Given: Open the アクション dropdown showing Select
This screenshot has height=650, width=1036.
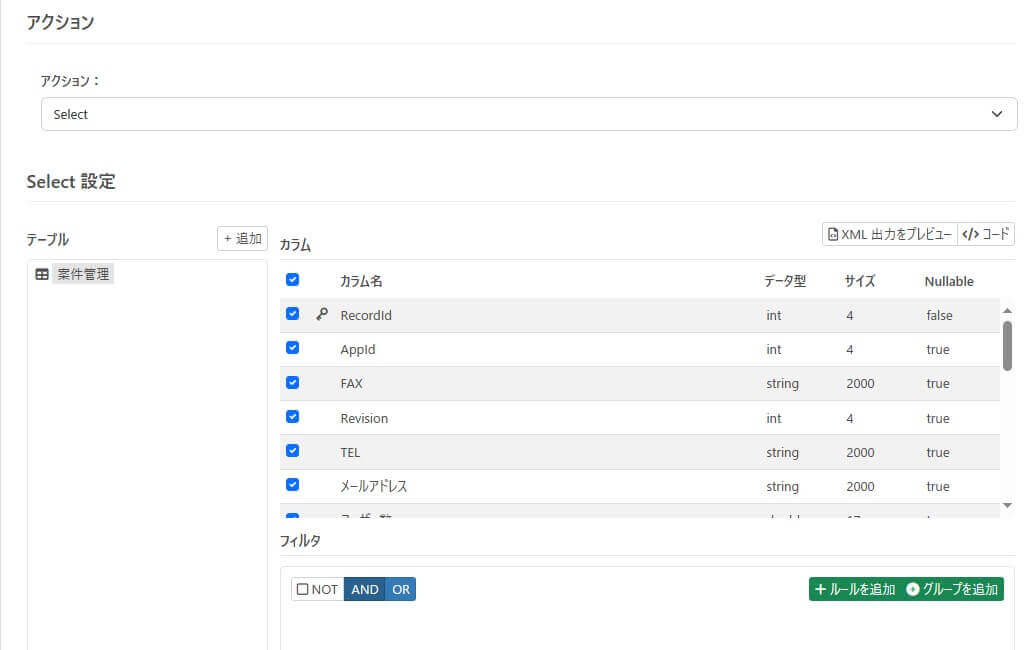Looking at the screenshot, I should [529, 114].
